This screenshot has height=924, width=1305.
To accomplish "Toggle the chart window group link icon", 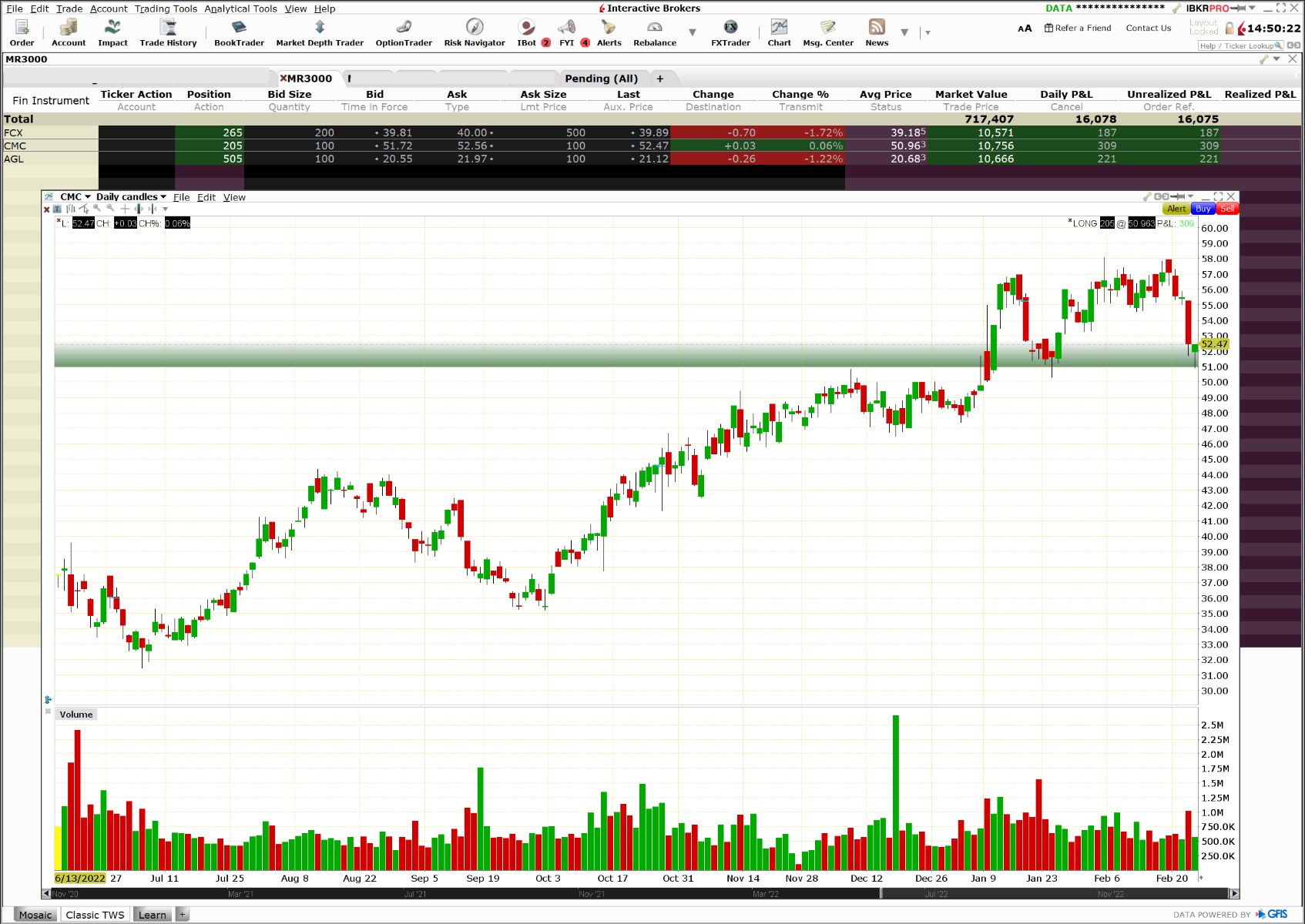I will (x=1162, y=197).
